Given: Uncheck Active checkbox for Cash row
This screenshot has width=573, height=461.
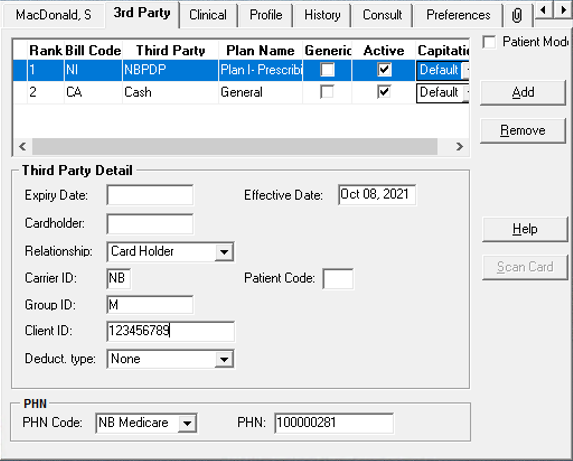Looking at the screenshot, I should (x=384, y=92).
